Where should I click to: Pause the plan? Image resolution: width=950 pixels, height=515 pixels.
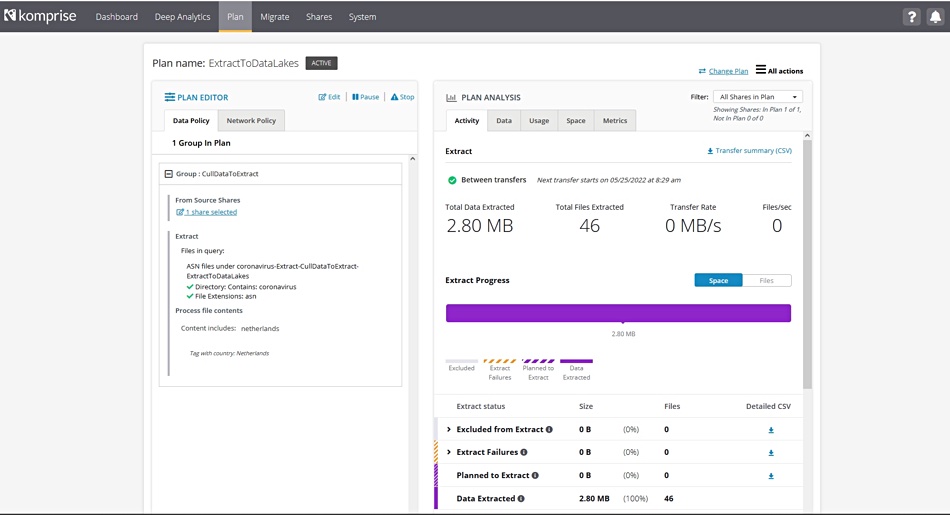[x=365, y=97]
